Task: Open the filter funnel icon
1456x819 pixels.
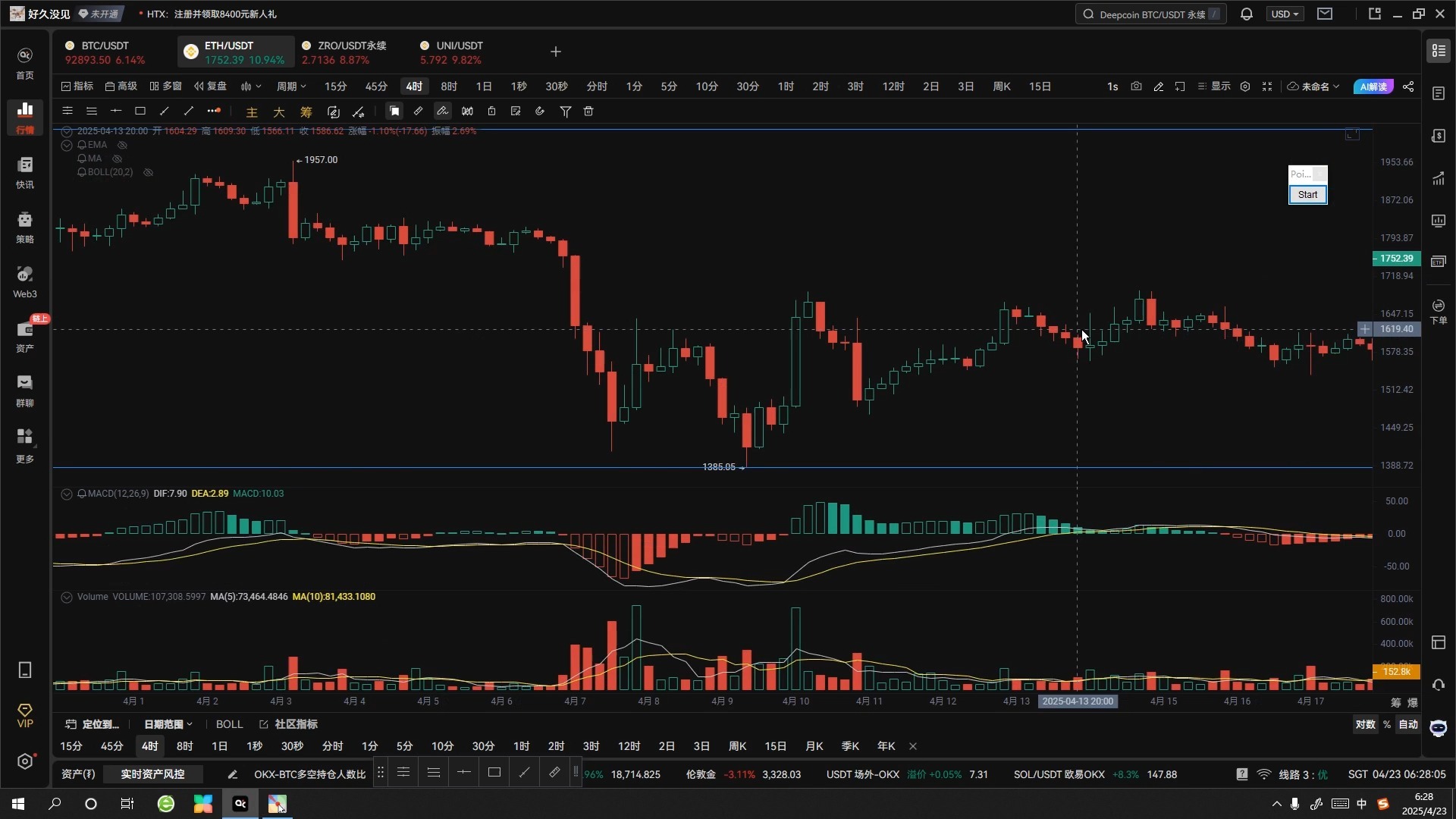Action: [565, 111]
